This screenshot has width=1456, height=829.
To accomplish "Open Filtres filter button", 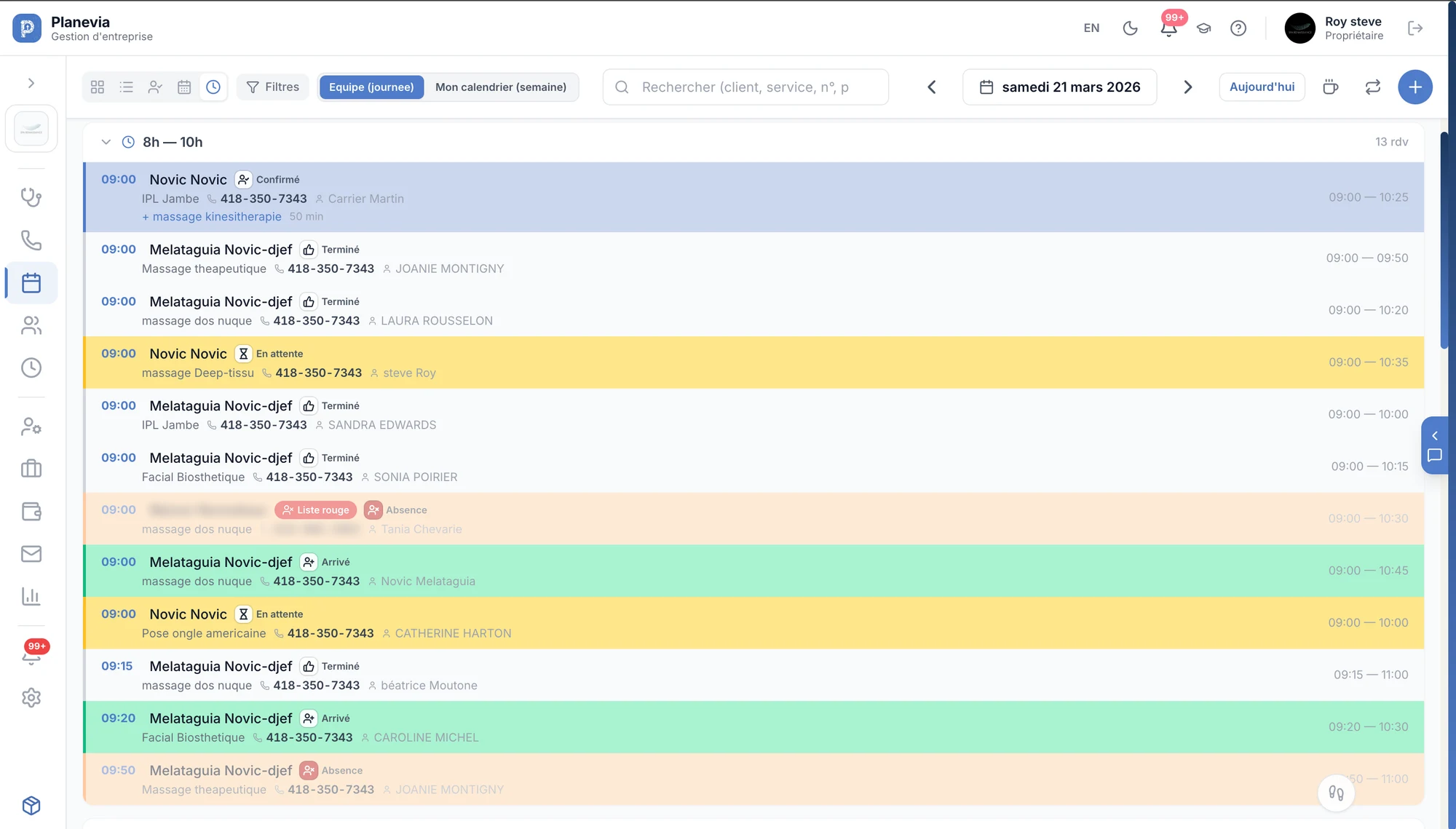I will [273, 87].
